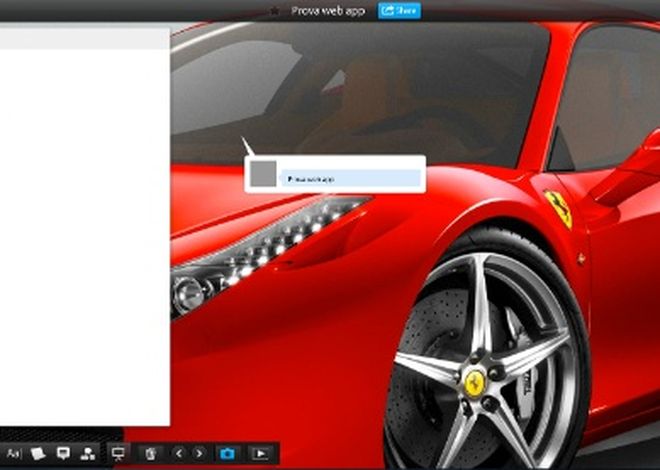
Task: Click the blue camera snapshot icon
Action: 228,454
